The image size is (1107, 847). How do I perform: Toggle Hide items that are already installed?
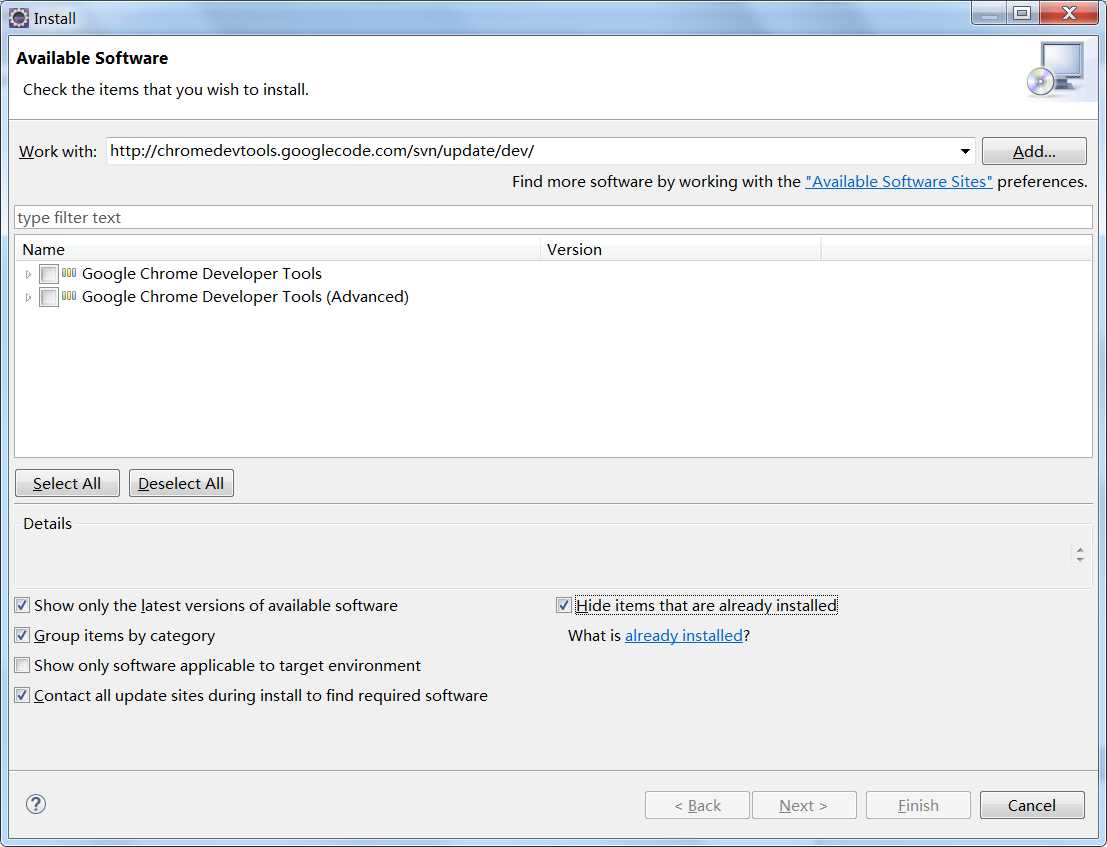[563, 605]
